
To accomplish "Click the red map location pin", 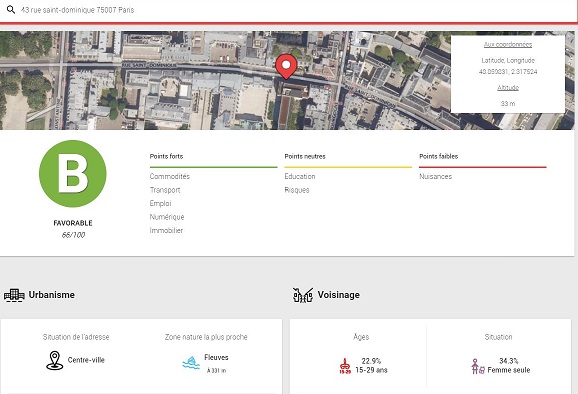I will pos(286,67).
